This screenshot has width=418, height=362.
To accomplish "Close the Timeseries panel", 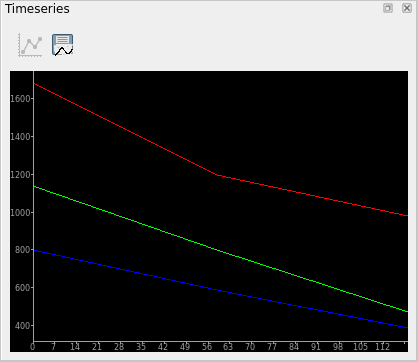I will click(407, 8).
